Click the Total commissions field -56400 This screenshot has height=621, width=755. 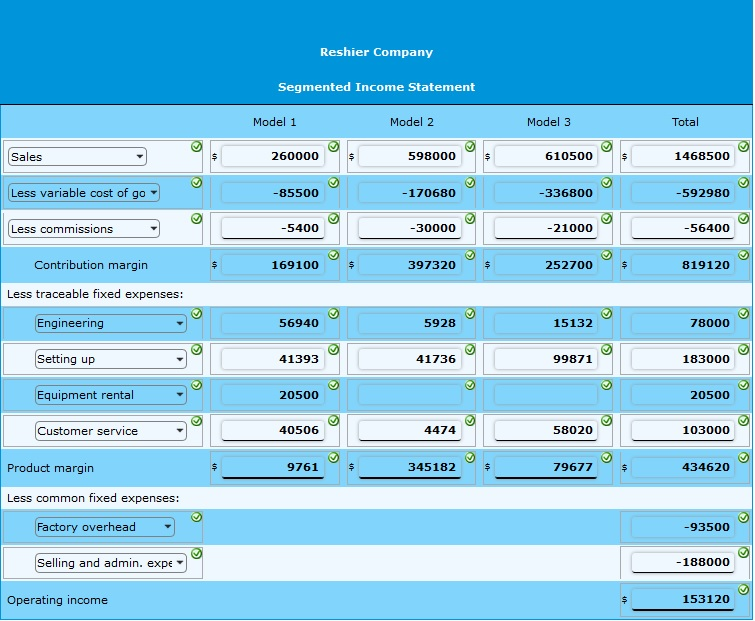[683, 228]
